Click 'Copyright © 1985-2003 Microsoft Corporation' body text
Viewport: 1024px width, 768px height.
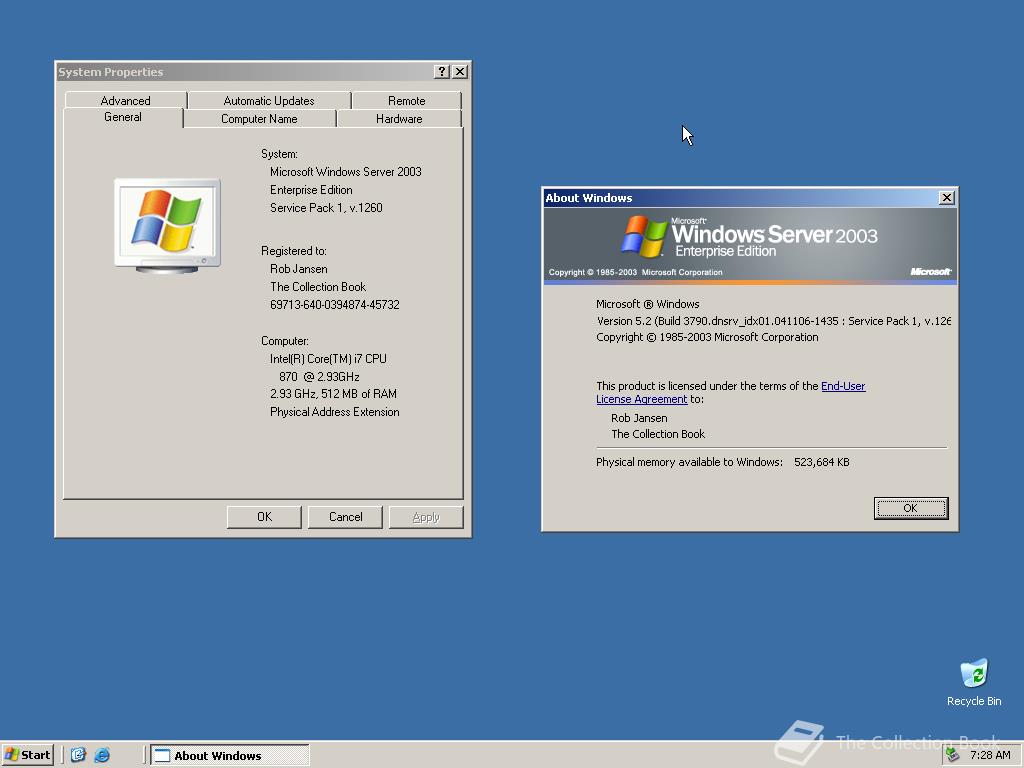(707, 337)
